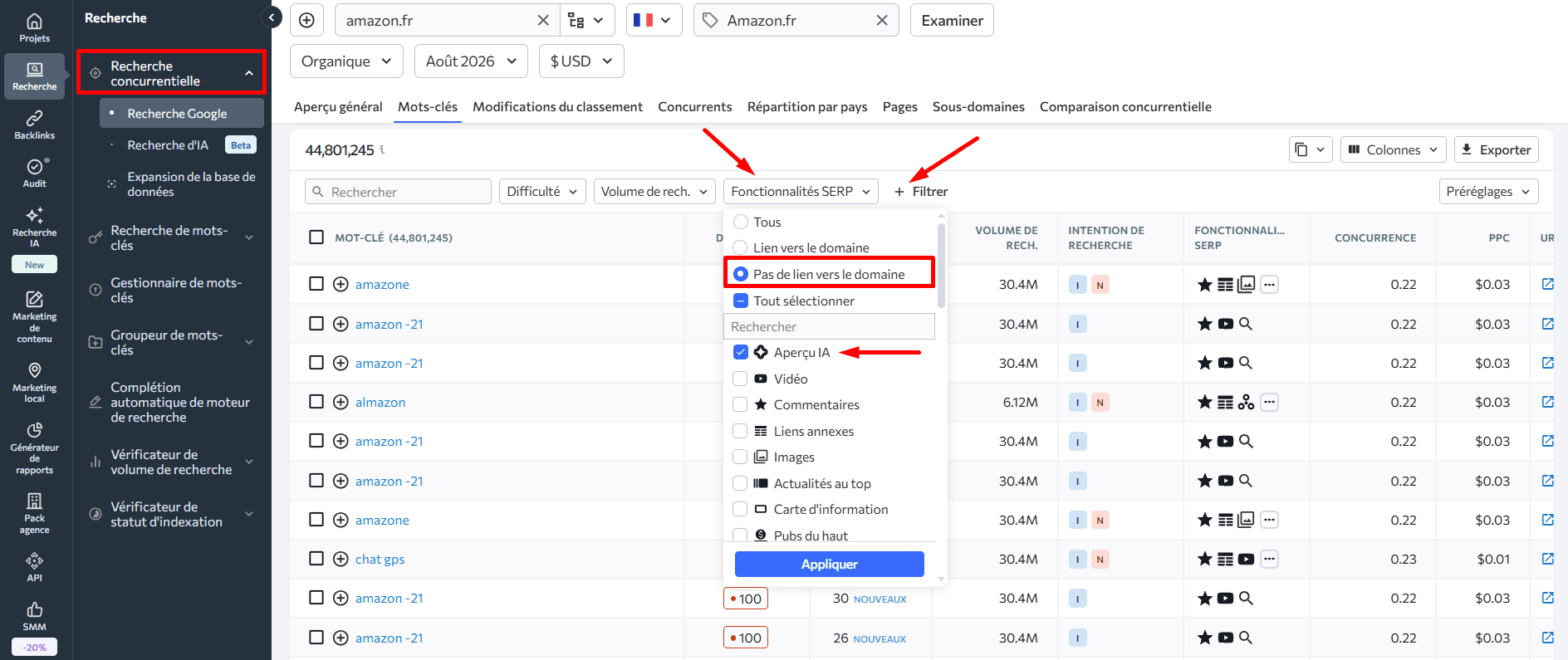This screenshot has width=1568, height=660.
Task: Switch to Aperçu général tab
Action: tap(338, 107)
